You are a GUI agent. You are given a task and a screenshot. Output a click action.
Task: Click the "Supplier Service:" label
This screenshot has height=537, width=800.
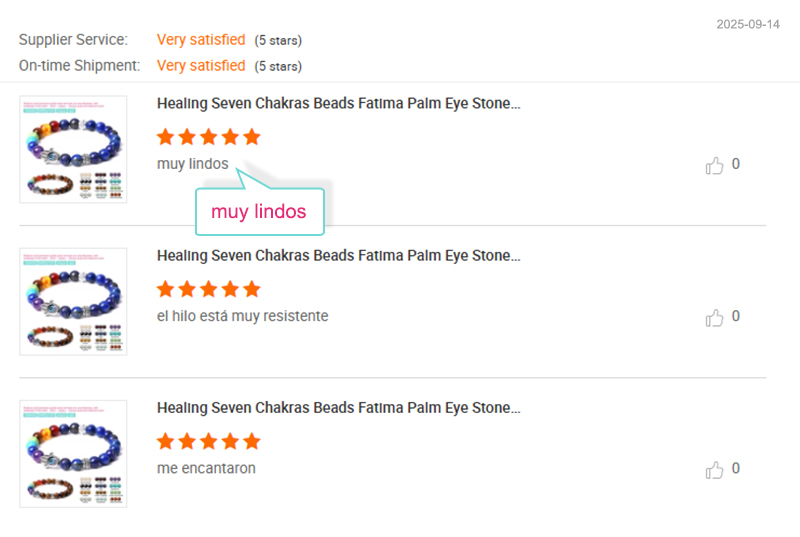[x=73, y=40]
